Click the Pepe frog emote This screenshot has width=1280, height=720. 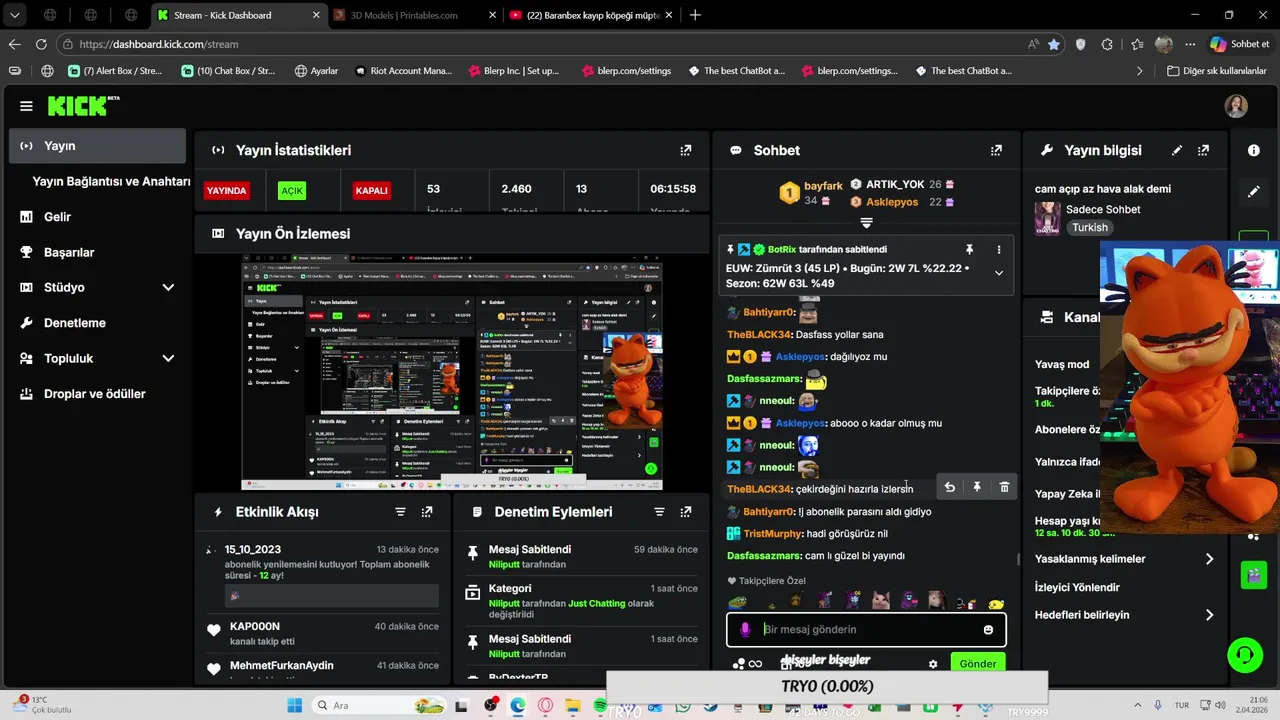(737, 602)
